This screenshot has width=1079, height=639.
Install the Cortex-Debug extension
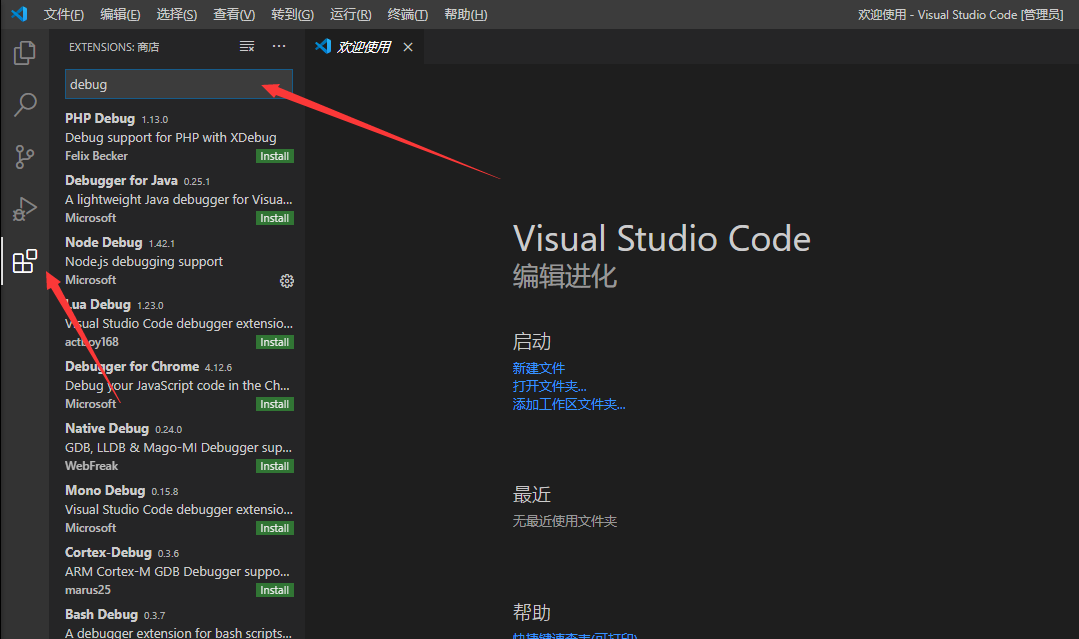(275, 589)
